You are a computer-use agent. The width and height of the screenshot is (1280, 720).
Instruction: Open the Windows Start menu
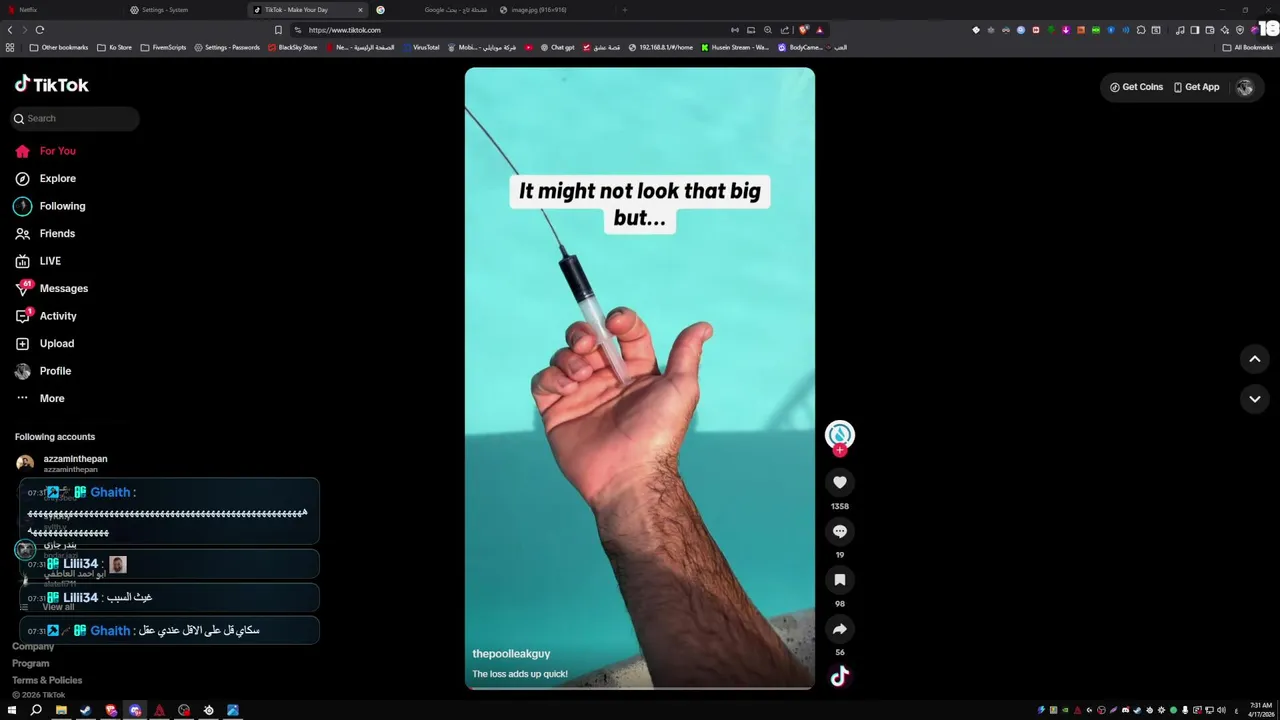click(12, 710)
